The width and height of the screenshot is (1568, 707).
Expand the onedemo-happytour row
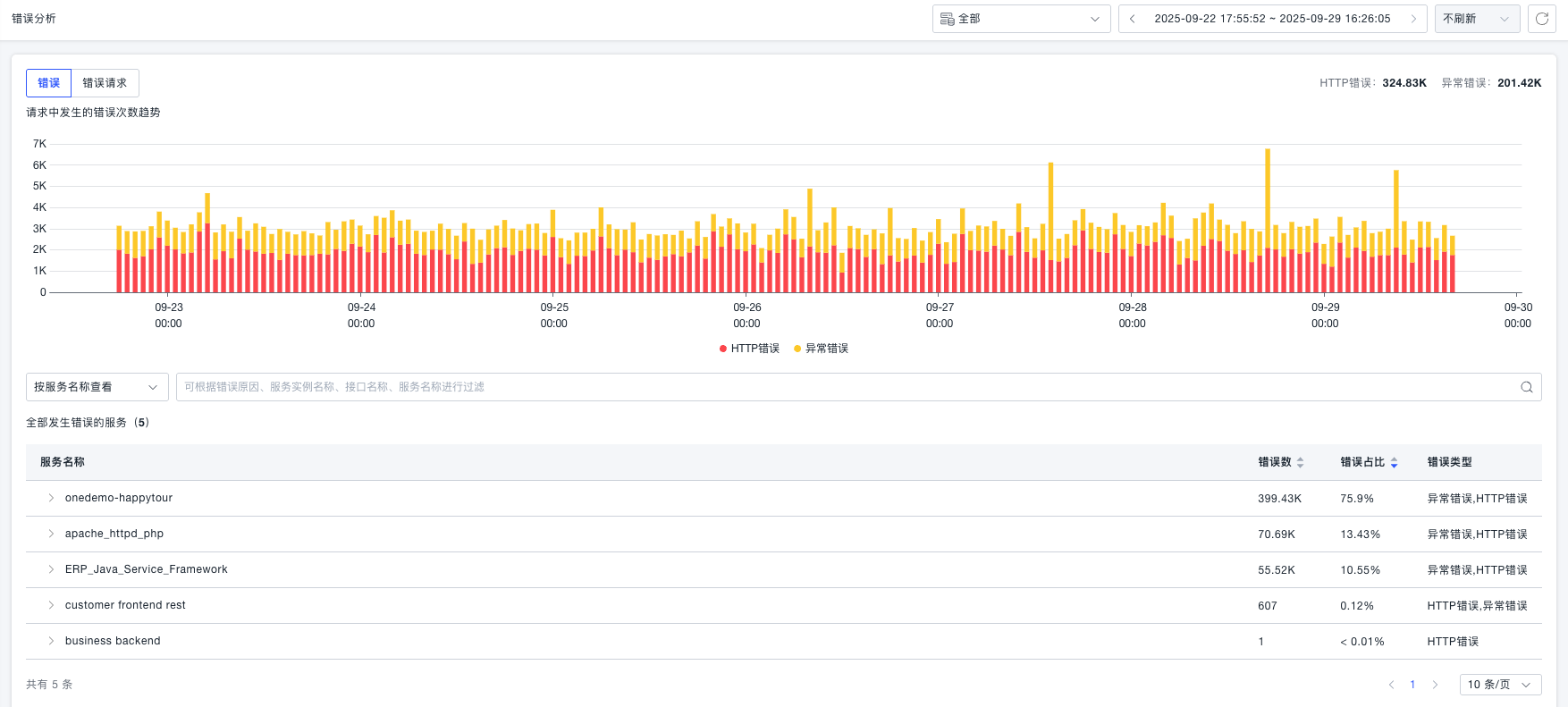[51, 498]
